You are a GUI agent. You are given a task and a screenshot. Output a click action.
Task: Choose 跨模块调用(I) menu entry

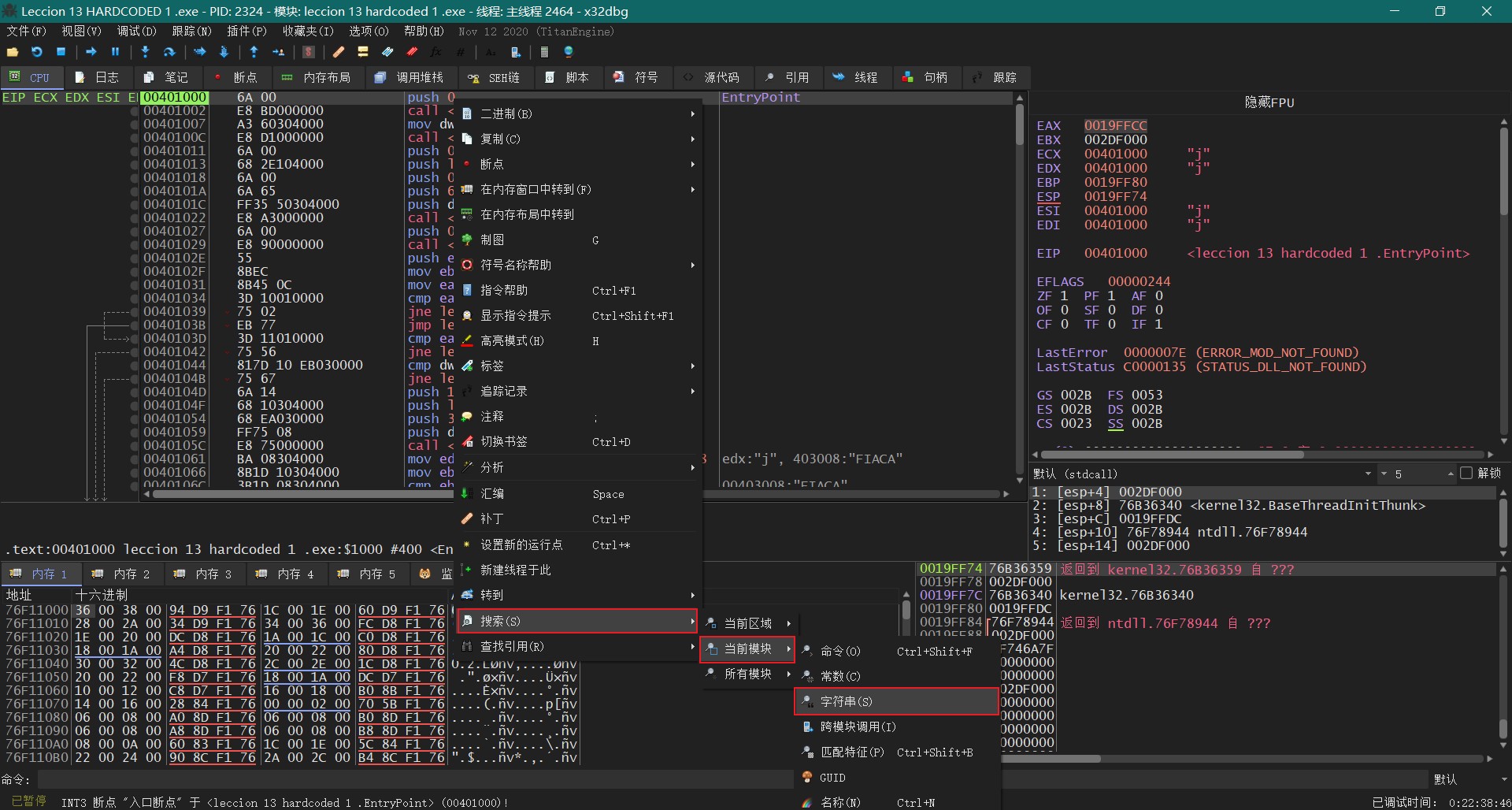pos(858,726)
